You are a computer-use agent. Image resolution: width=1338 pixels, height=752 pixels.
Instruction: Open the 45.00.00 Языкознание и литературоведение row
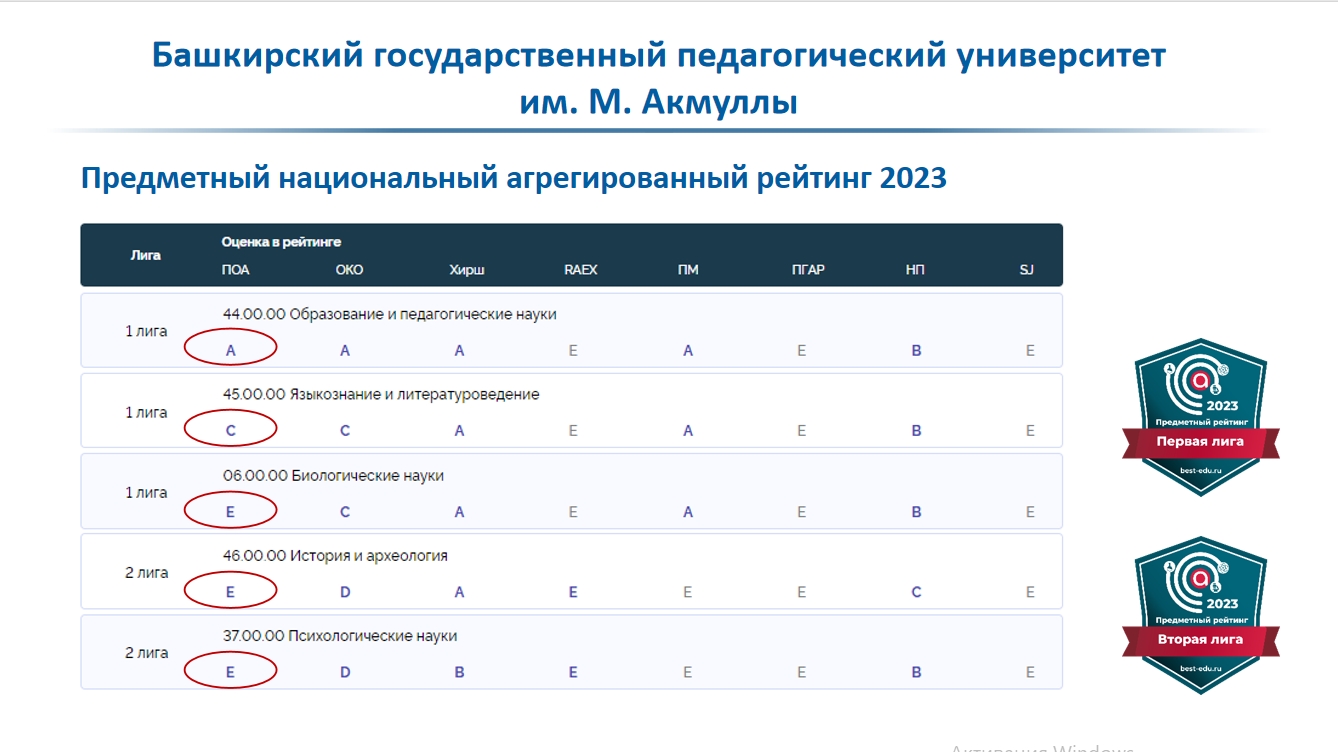(381, 394)
